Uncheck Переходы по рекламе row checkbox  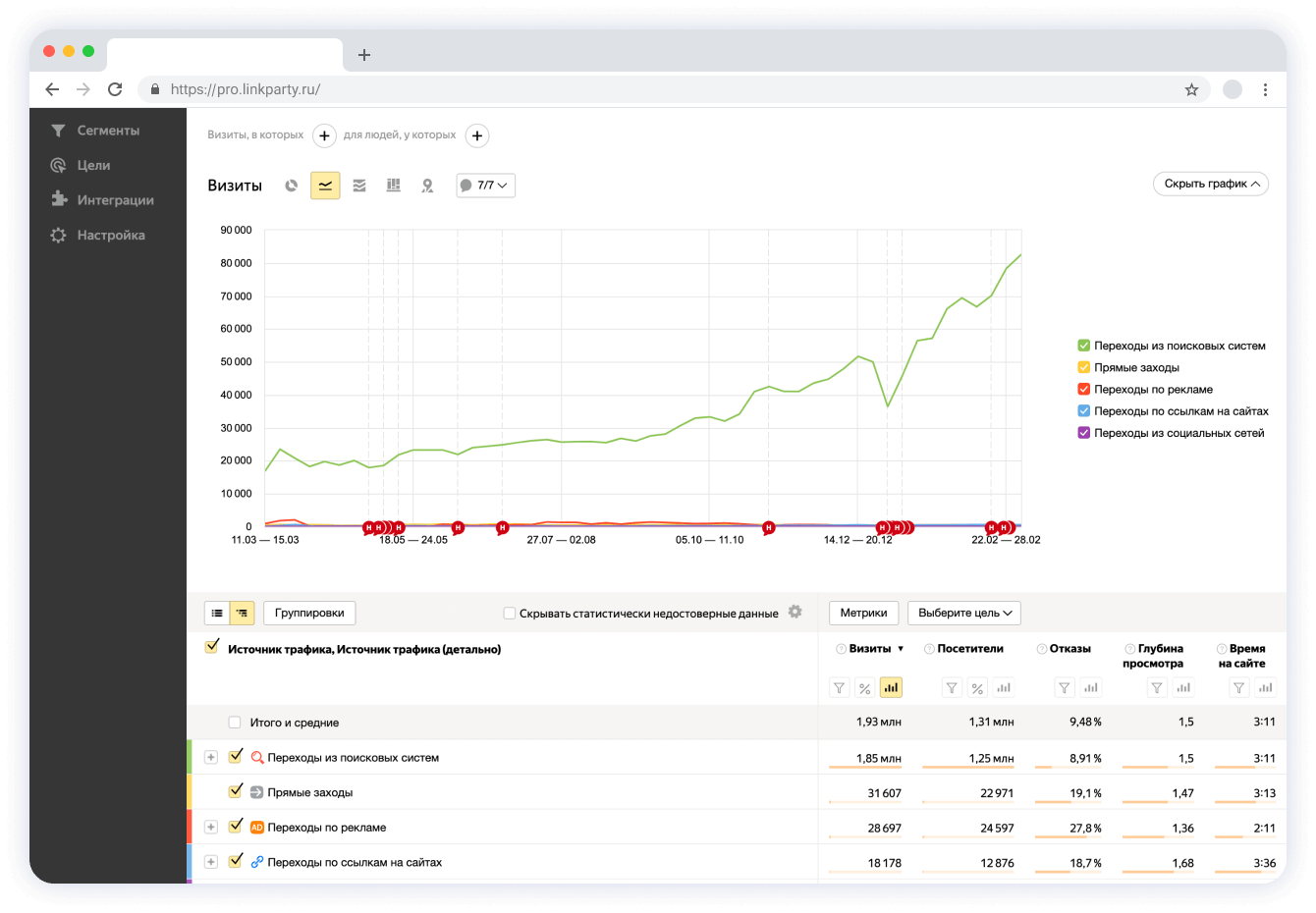click(x=235, y=827)
